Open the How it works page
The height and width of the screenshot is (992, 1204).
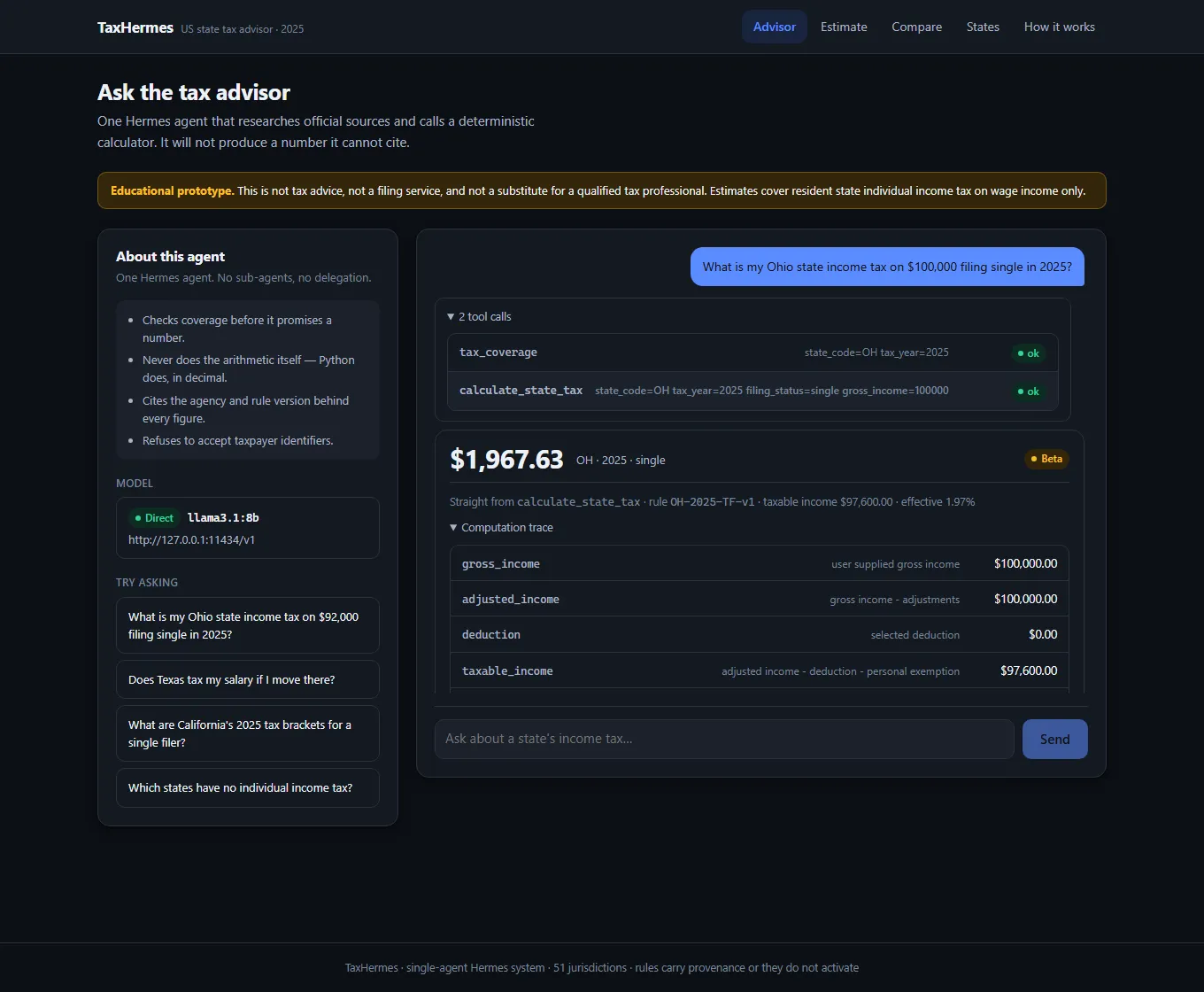pos(1059,27)
